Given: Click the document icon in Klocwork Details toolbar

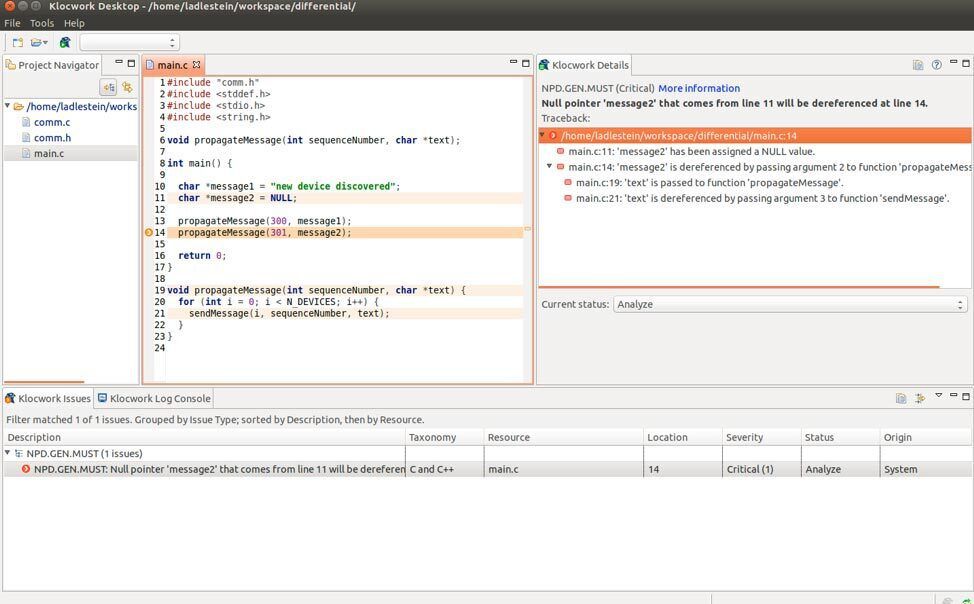Looking at the screenshot, I should pyautogui.click(x=918, y=65).
